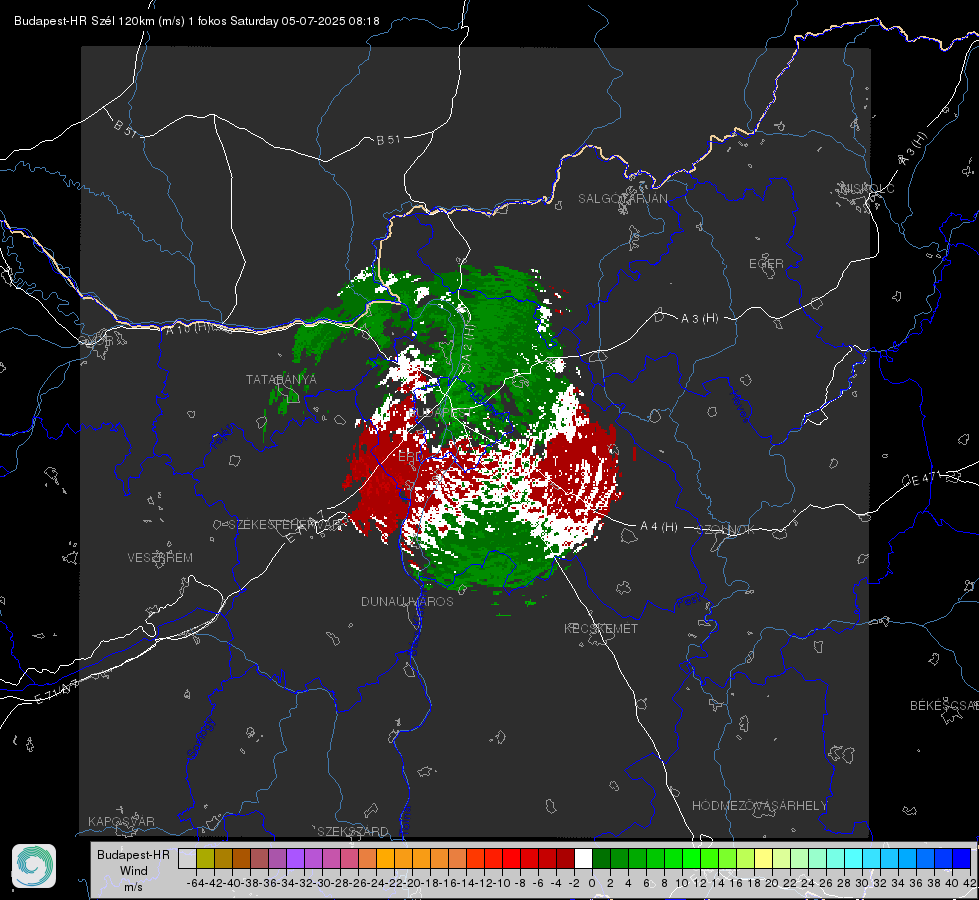
Task: Click the BÉKÉSCSABA label at the map edge
Action: [x=944, y=706]
